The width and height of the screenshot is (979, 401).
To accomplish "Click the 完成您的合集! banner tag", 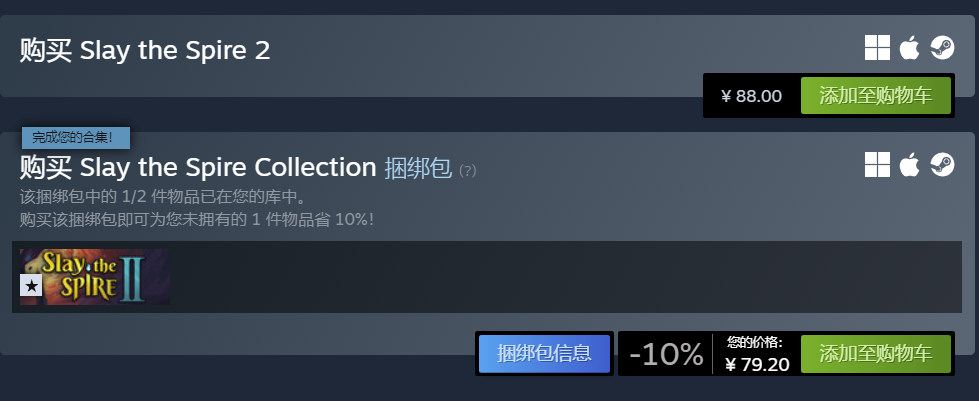I will (x=76, y=137).
